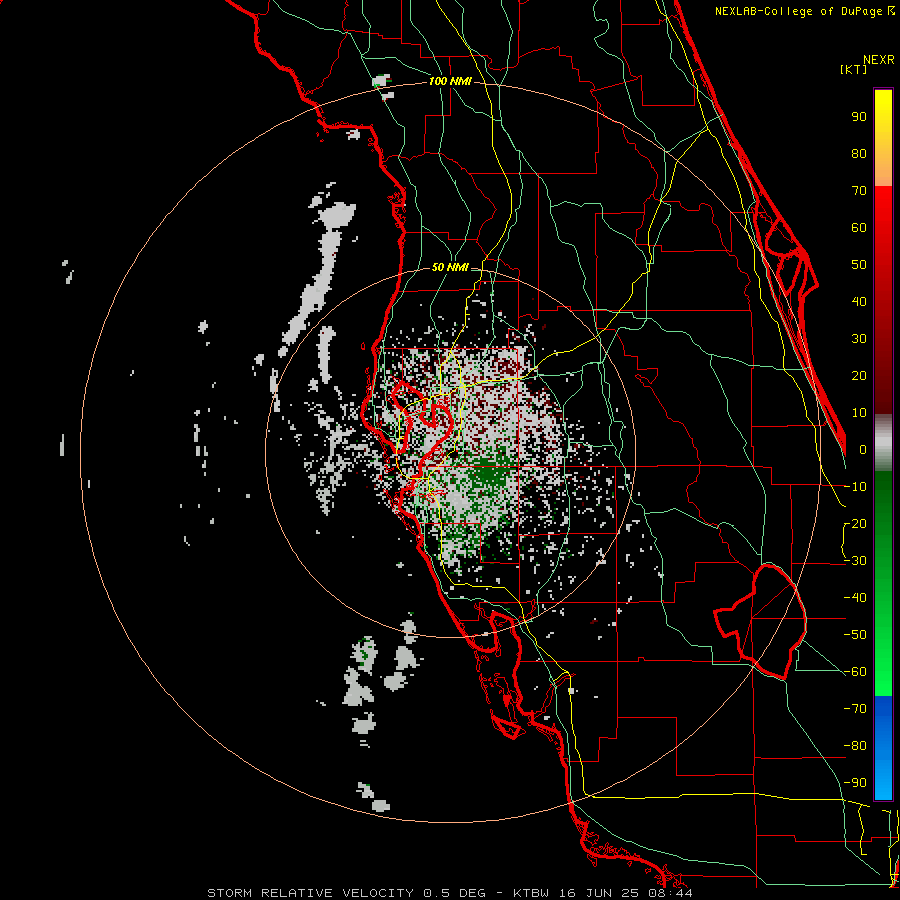Click the 90 value on the velocity scale
This screenshot has width=900, height=900.
click(859, 117)
